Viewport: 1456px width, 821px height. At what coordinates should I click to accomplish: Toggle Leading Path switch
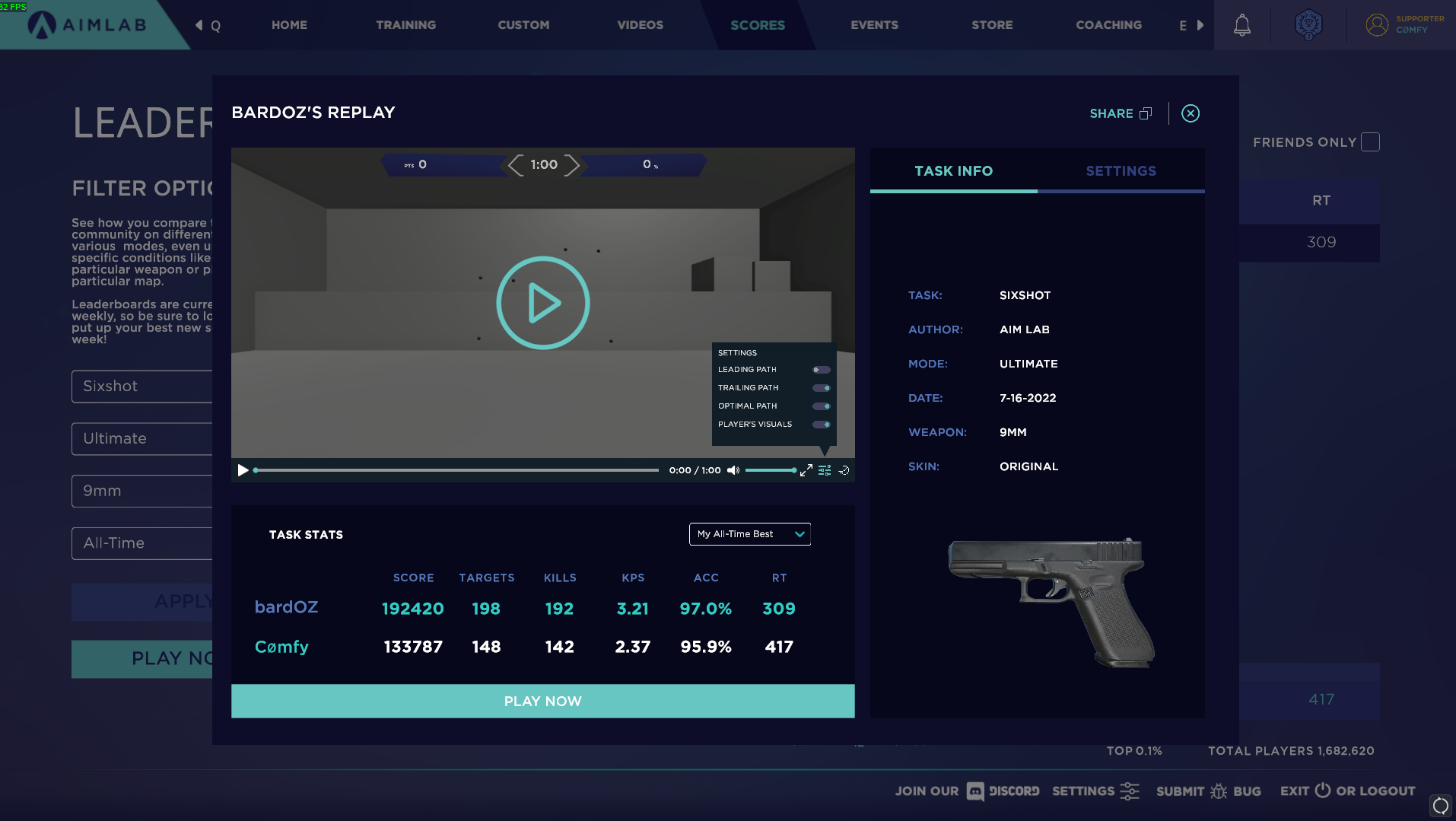[821, 370]
